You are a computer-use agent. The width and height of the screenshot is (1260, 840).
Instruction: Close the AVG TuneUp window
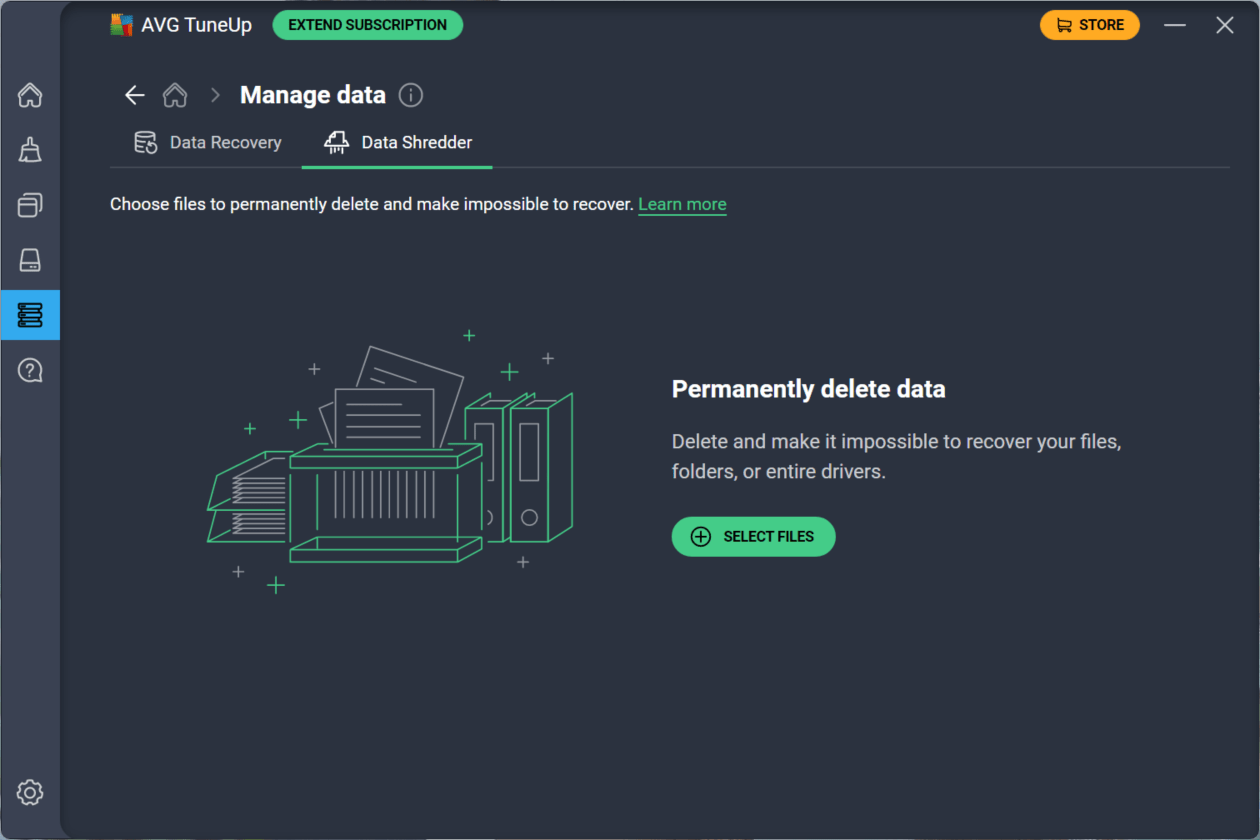tap(1224, 25)
